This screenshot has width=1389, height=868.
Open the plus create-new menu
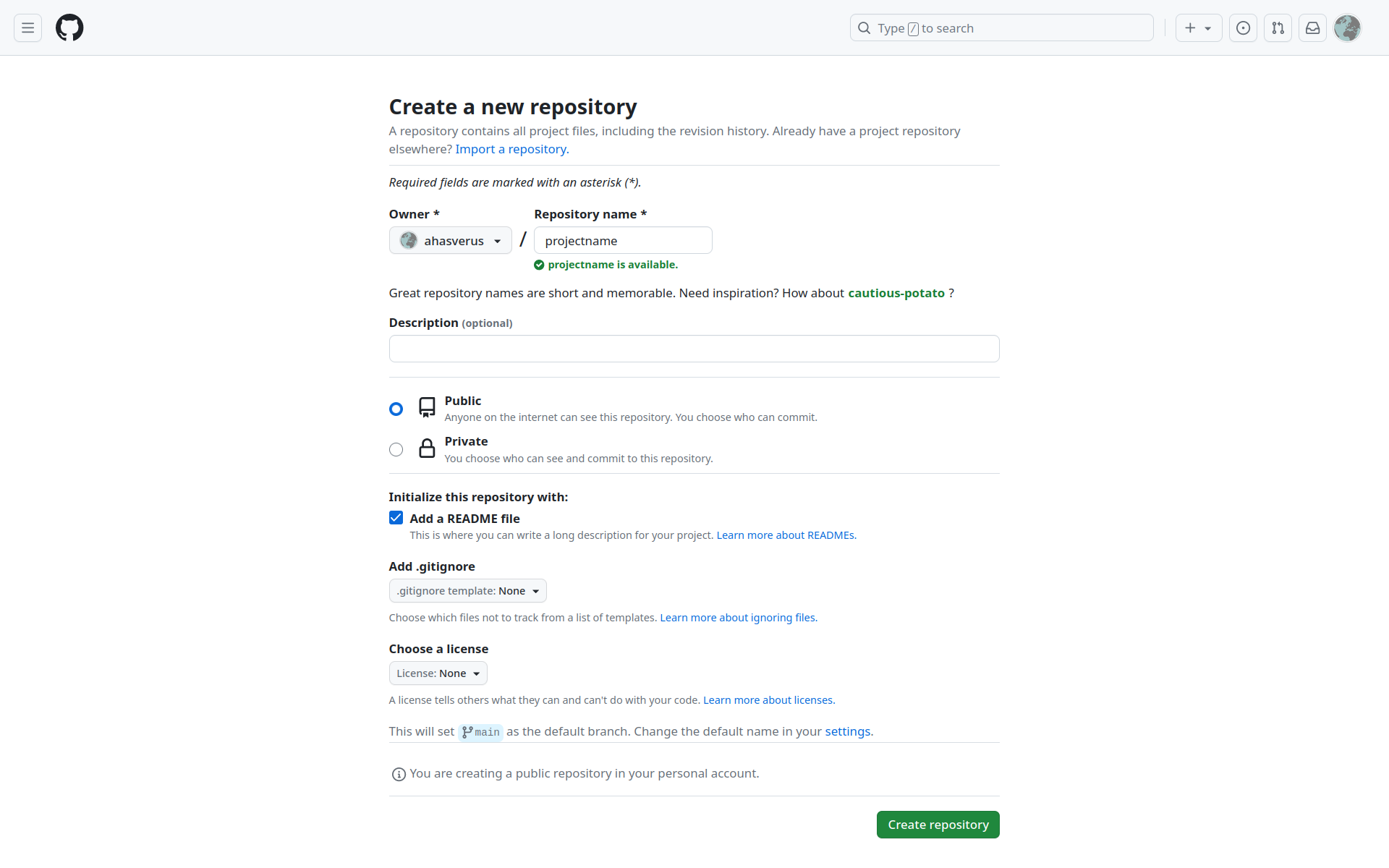click(1198, 28)
